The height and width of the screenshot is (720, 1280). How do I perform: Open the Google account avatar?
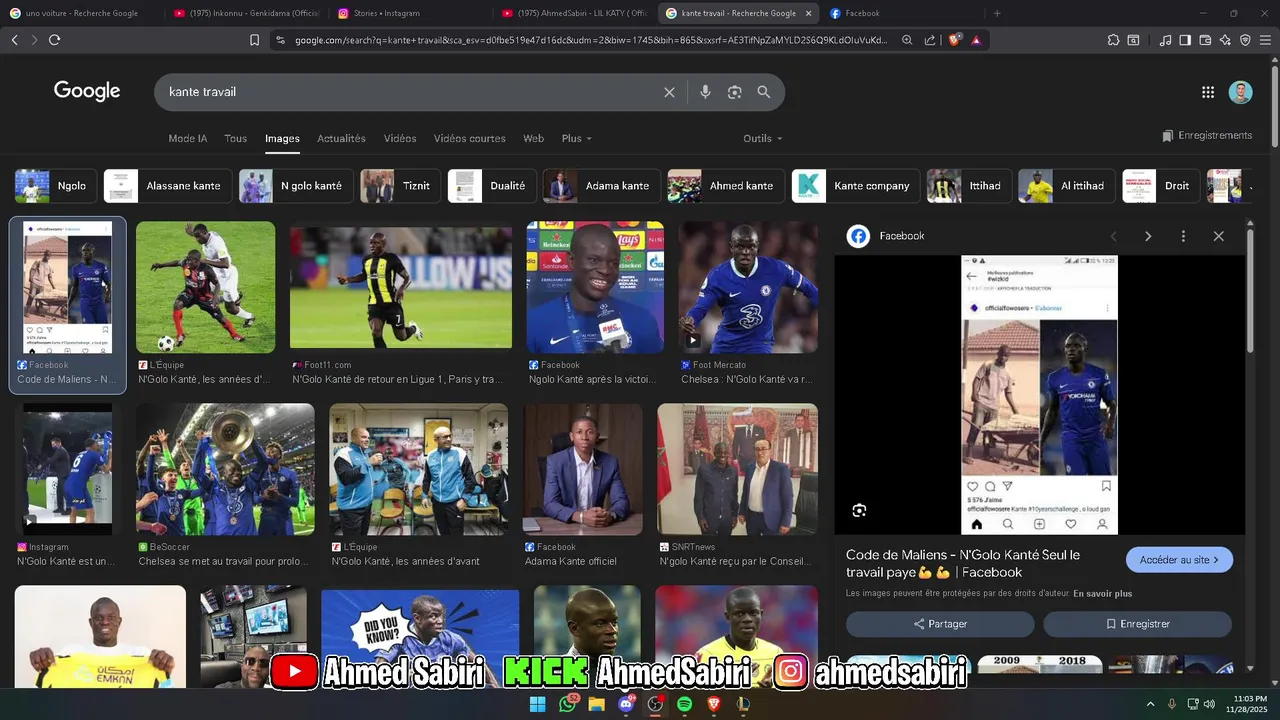coord(1240,92)
